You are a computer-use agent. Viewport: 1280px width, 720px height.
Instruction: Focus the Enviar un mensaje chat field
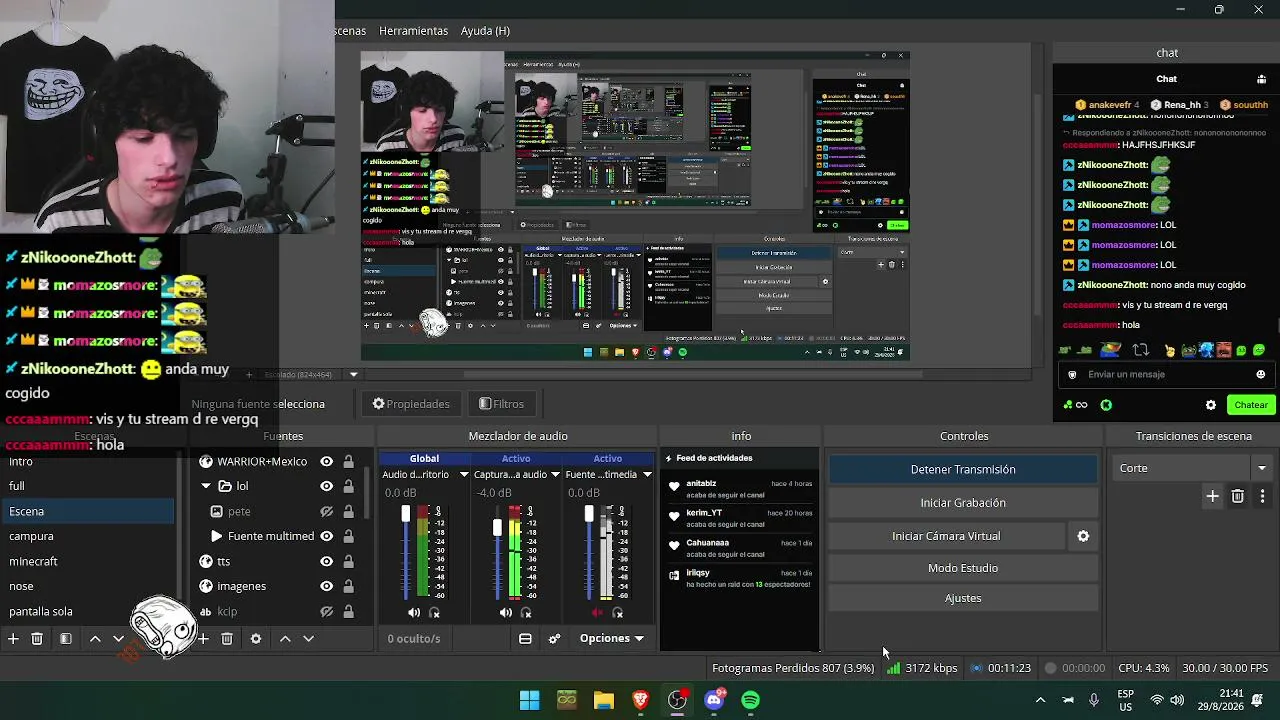click(x=1164, y=374)
